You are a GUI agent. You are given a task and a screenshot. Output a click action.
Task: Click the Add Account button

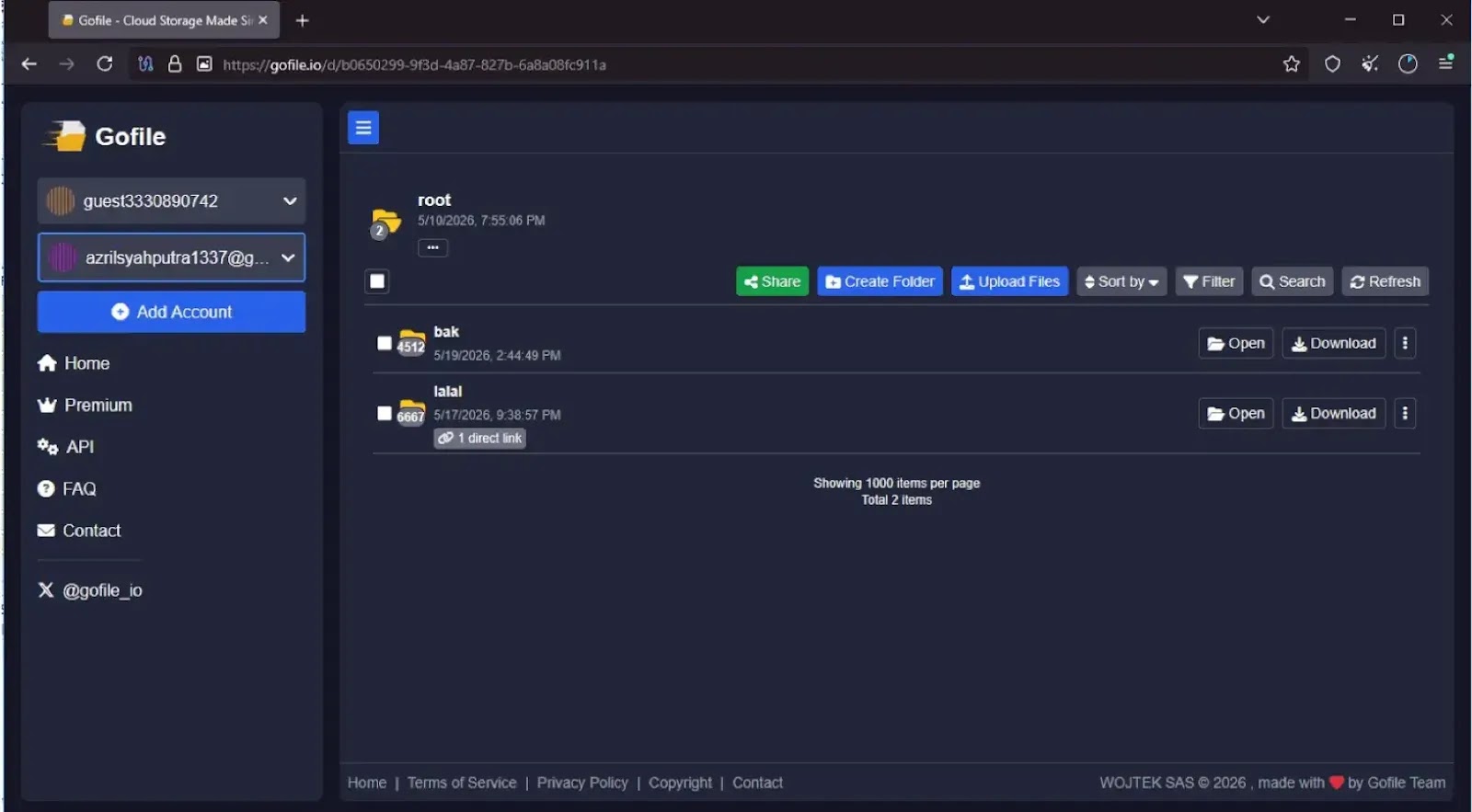coord(171,312)
